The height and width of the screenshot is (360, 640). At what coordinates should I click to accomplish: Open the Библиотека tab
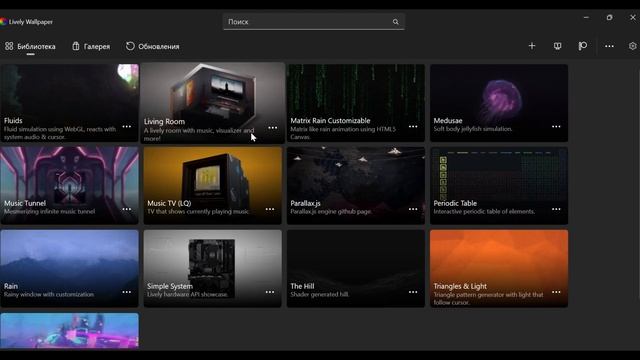point(30,47)
